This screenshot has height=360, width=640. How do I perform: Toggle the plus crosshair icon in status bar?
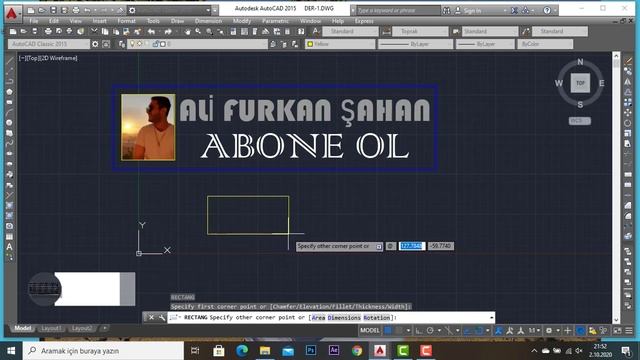(x=567, y=331)
